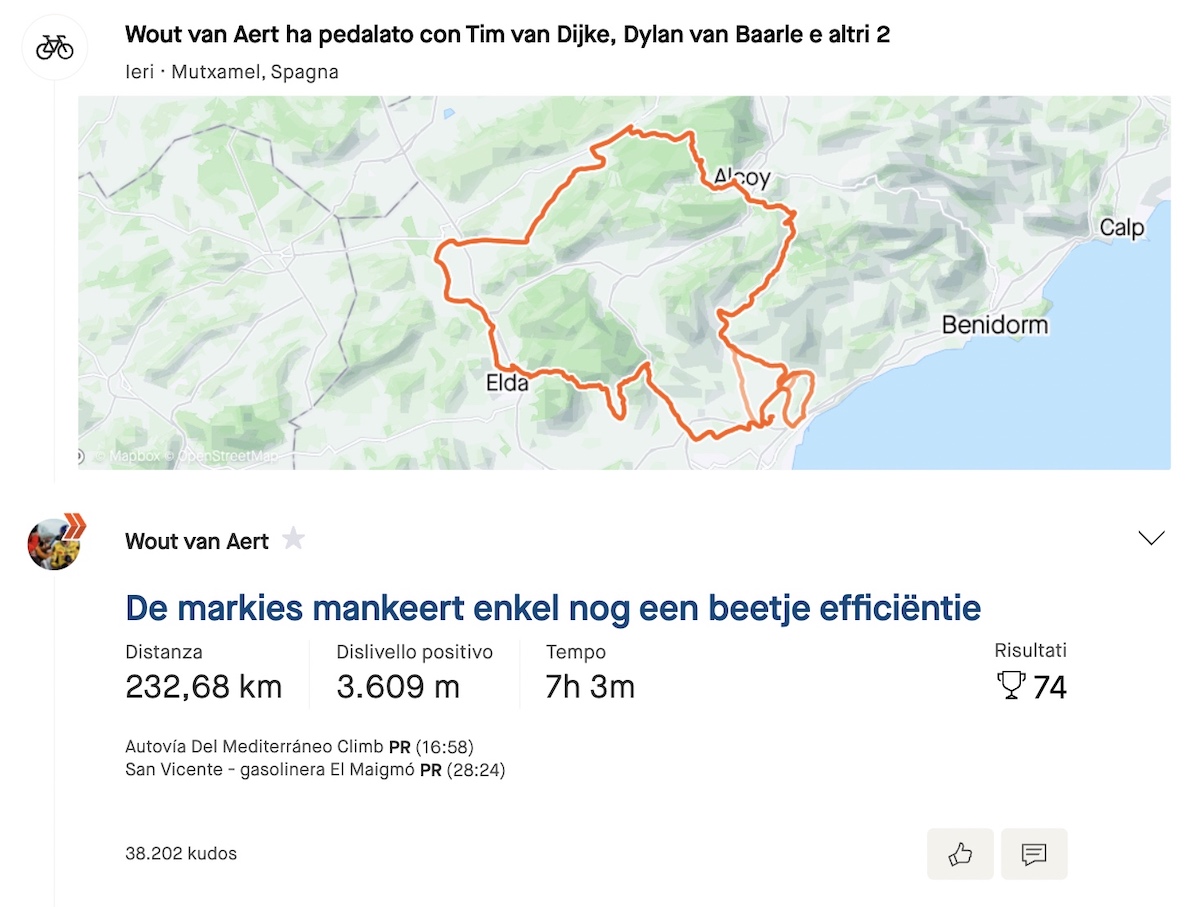The width and height of the screenshot is (1200, 907).
Task: Click the Mapbox logo on the map corner
Action: [x=81, y=457]
